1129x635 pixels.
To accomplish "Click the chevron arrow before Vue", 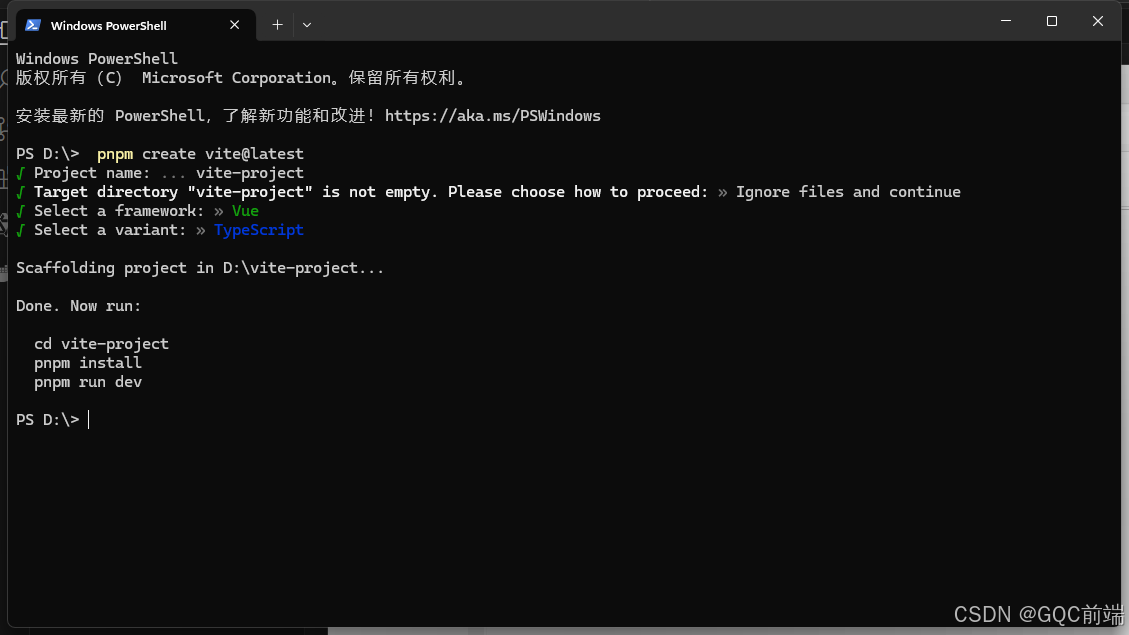I will [219, 210].
